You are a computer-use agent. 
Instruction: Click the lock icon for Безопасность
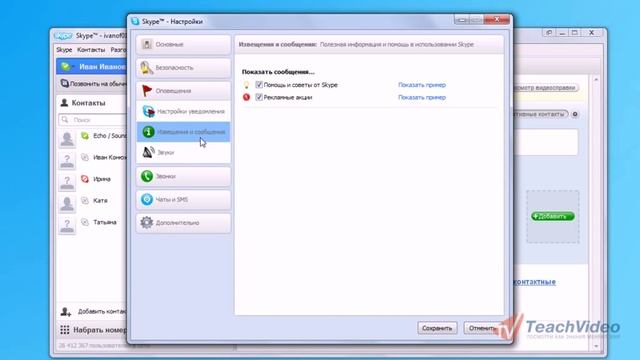[x=147, y=68]
